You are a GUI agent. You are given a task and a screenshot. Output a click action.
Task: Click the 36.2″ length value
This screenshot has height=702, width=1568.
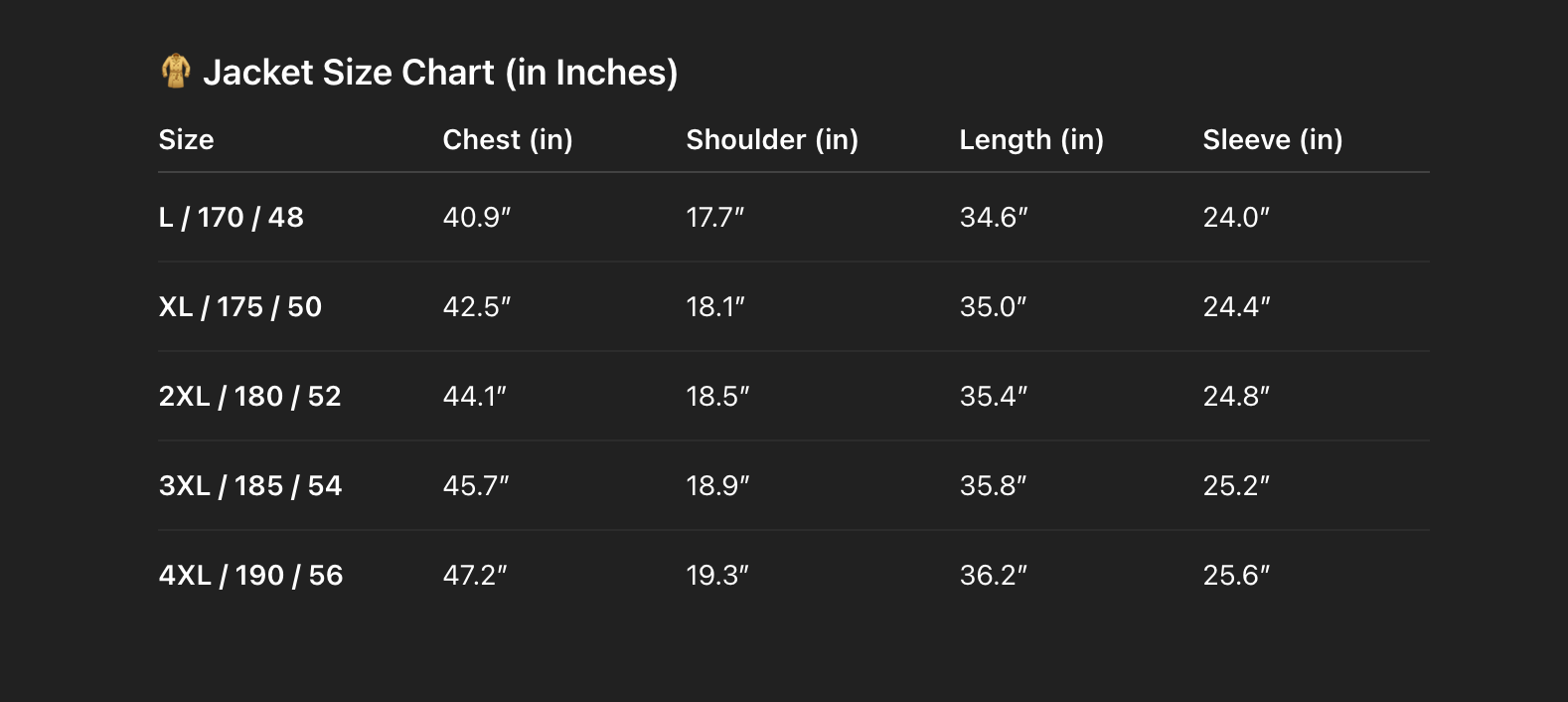tap(993, 575)
